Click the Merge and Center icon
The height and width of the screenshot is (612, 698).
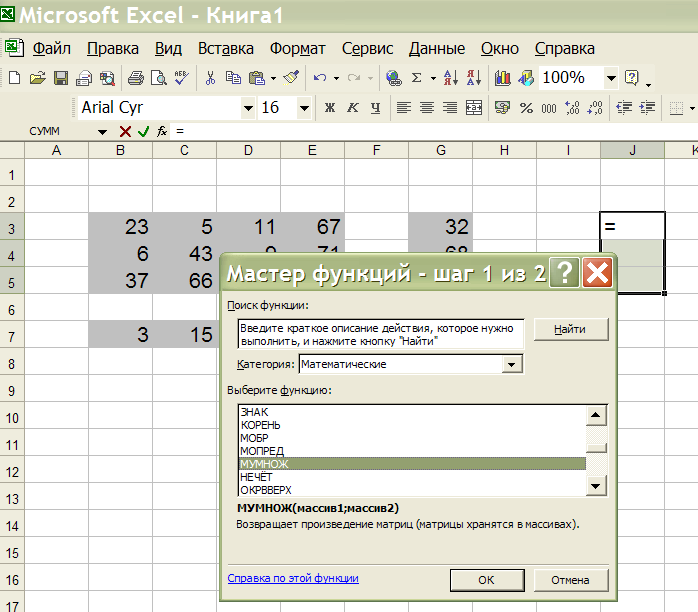pyautogui.click(x=474, y=108)
